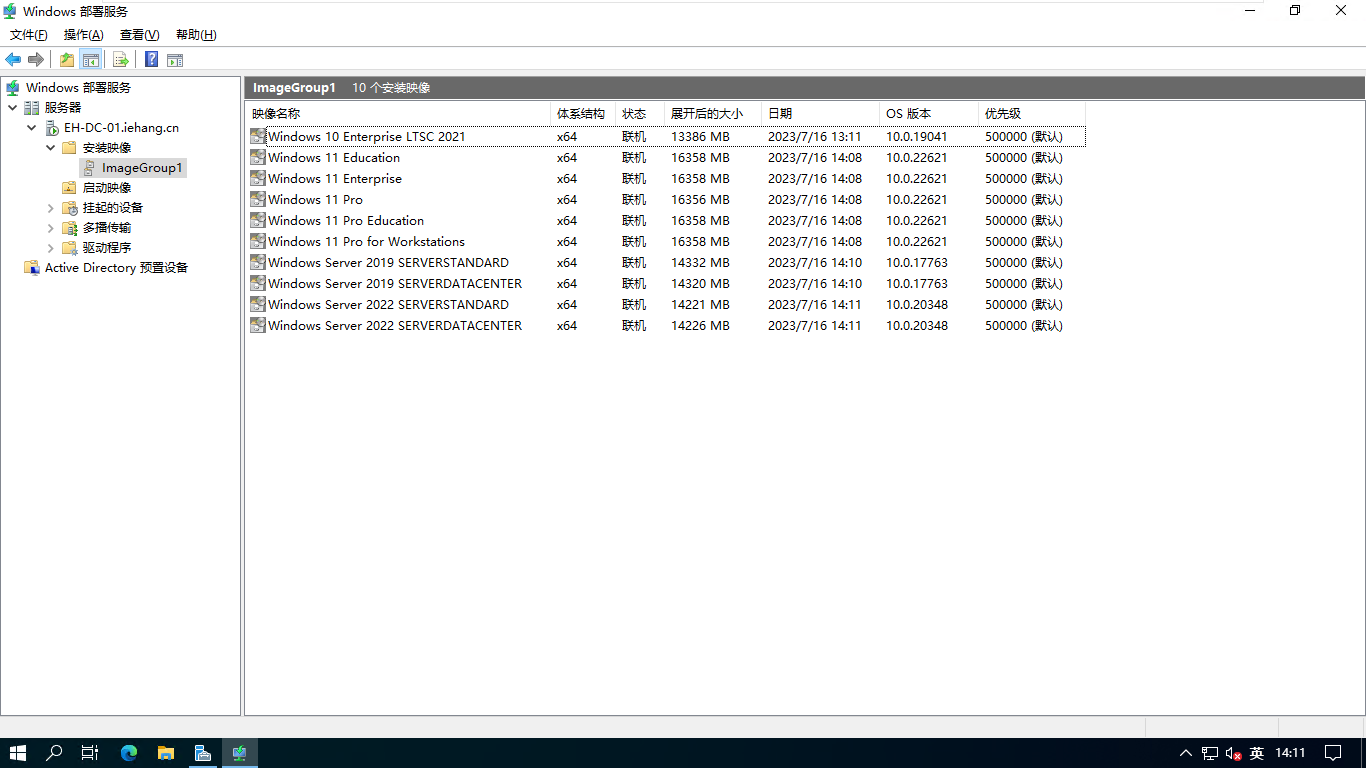The image size is (1366, 768).
Task: Click the Back arrow toolbar icon
Action: pos(13,60)
